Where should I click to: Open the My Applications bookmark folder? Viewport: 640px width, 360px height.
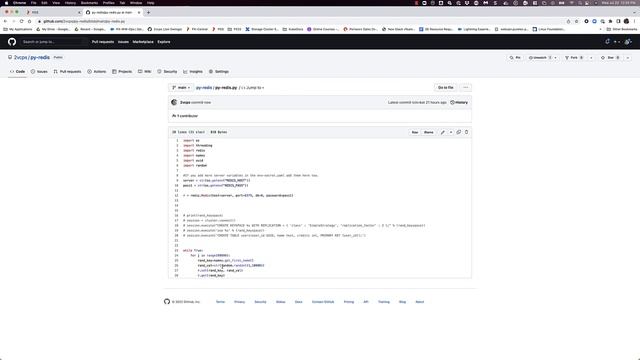[18, 29]
